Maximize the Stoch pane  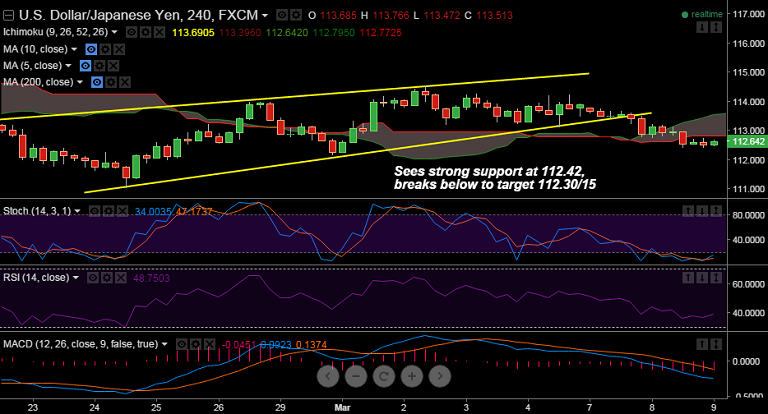[x=716, y=211]
